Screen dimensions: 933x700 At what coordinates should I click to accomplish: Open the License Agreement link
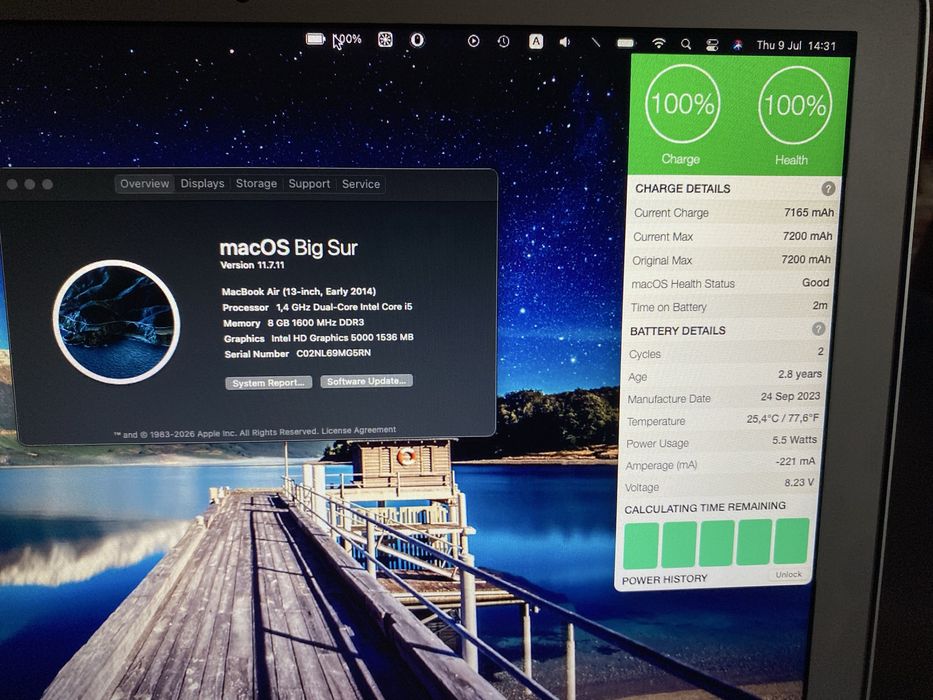[358, 430]
